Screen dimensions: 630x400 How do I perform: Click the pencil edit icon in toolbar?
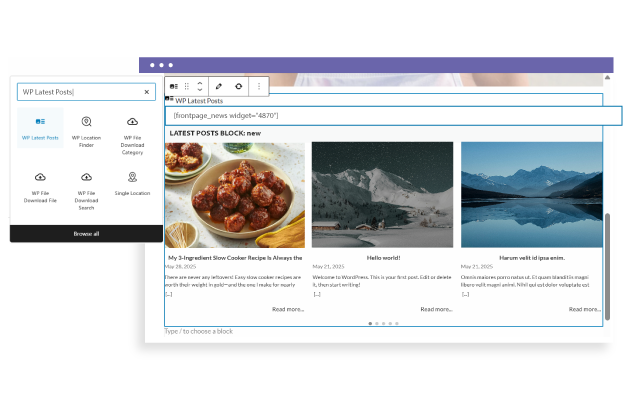click(219, 87)
